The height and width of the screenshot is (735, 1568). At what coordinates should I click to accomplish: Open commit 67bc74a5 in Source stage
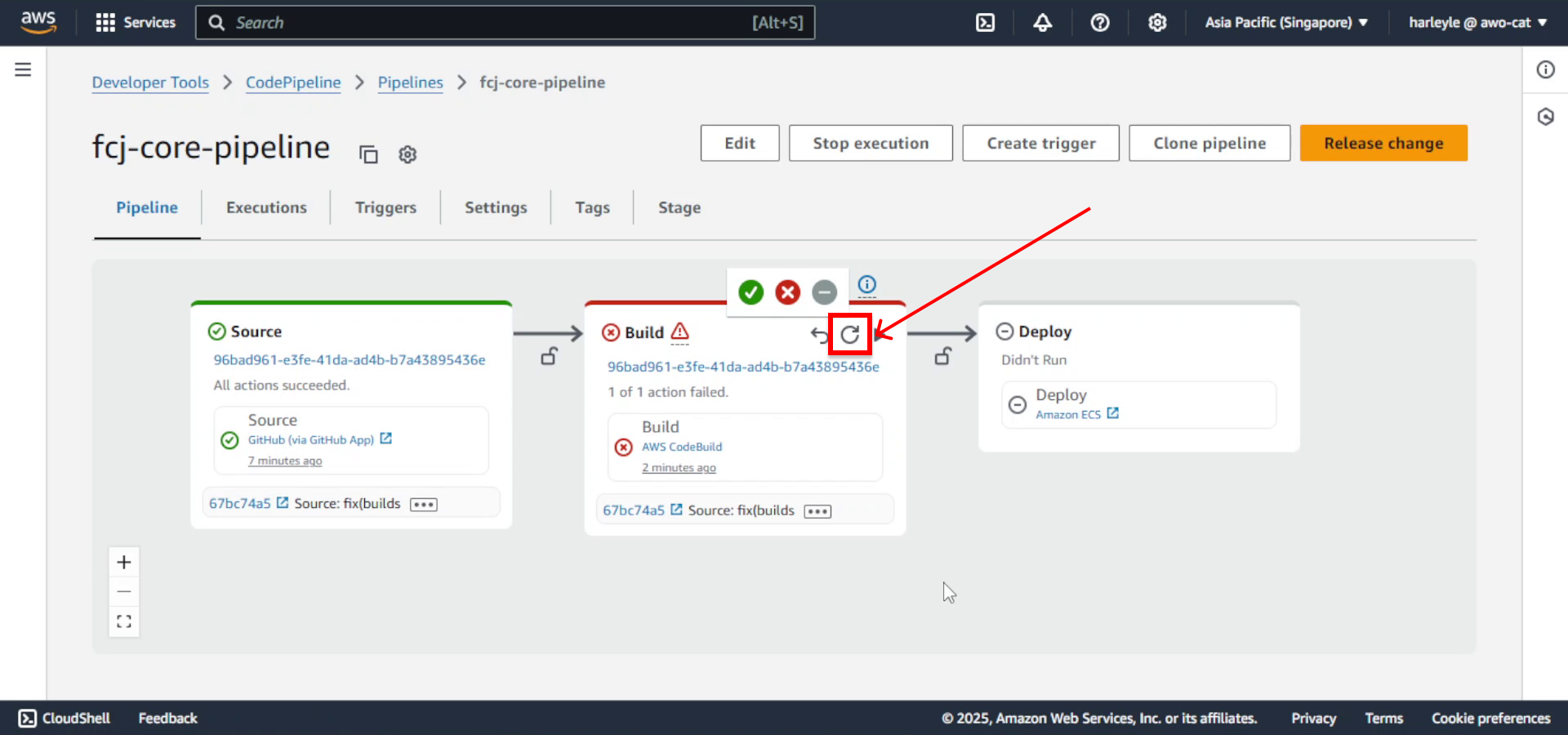coord(248,503)
